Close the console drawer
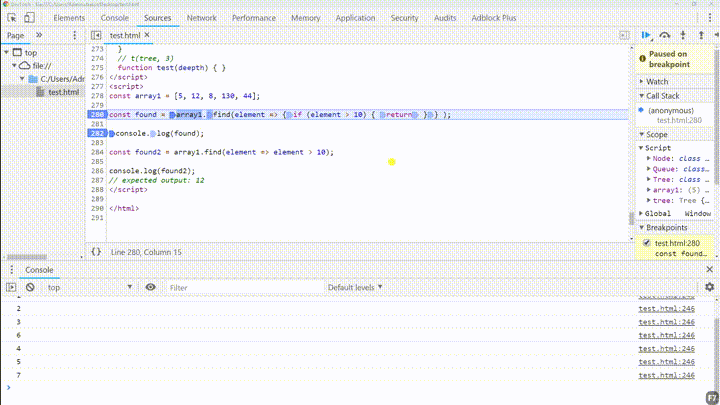Viewport: 720px width, 405px height. [x=709, y=270]
